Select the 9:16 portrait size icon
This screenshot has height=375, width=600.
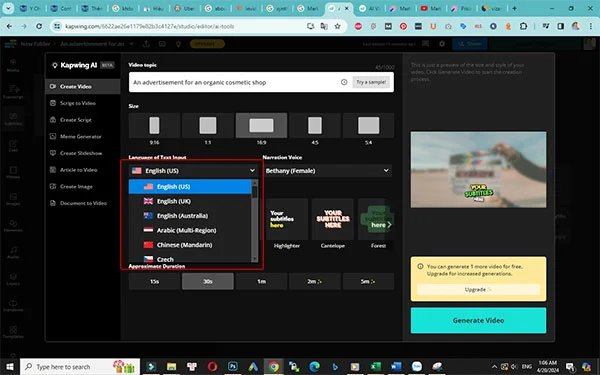(154, 126)
